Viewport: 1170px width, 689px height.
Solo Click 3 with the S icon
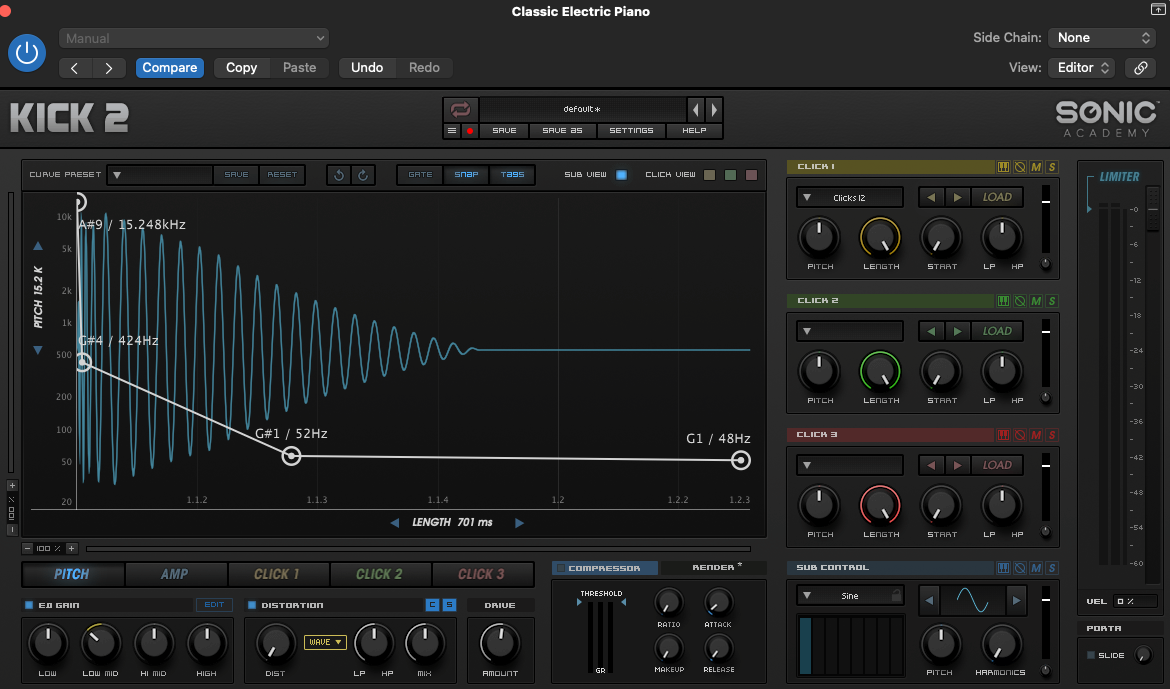point(1052,434)
